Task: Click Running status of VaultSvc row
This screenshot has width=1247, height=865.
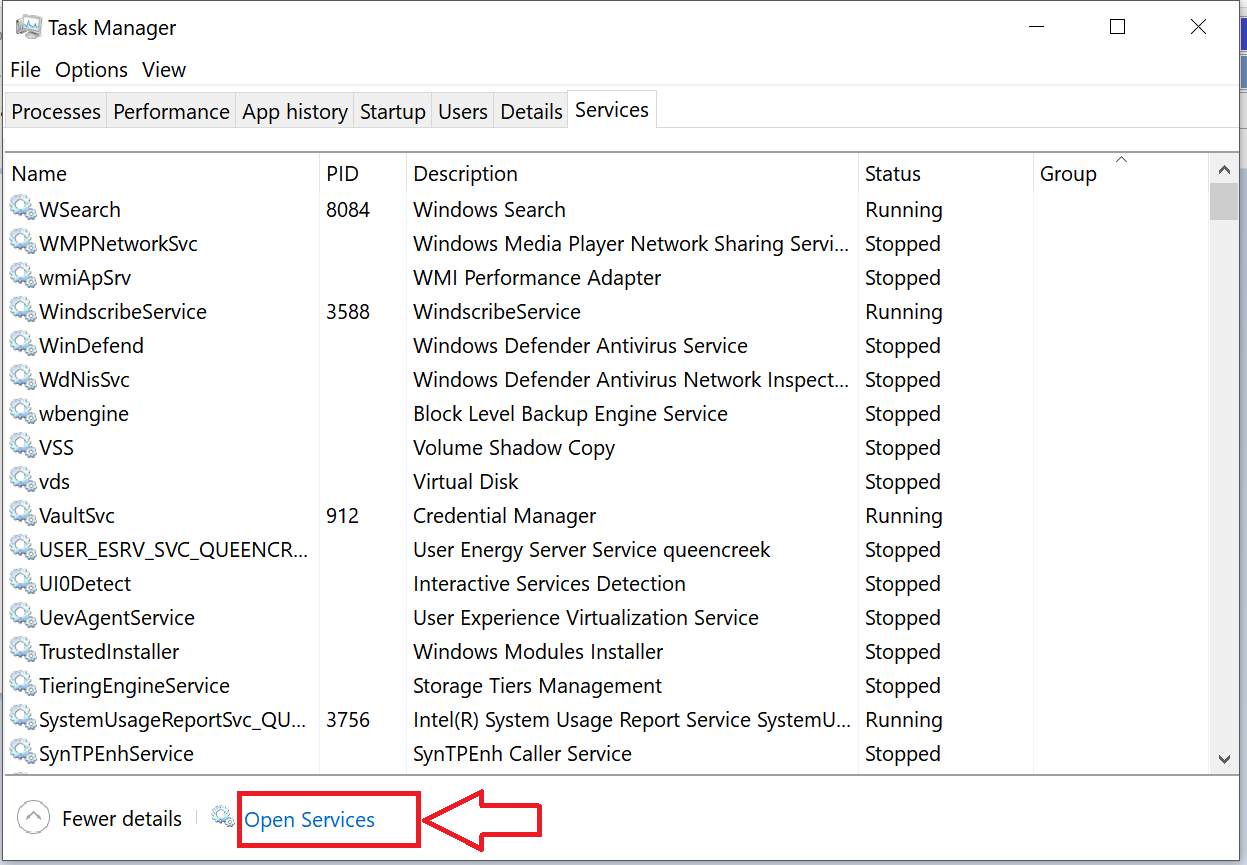Action: click(904, 516)
